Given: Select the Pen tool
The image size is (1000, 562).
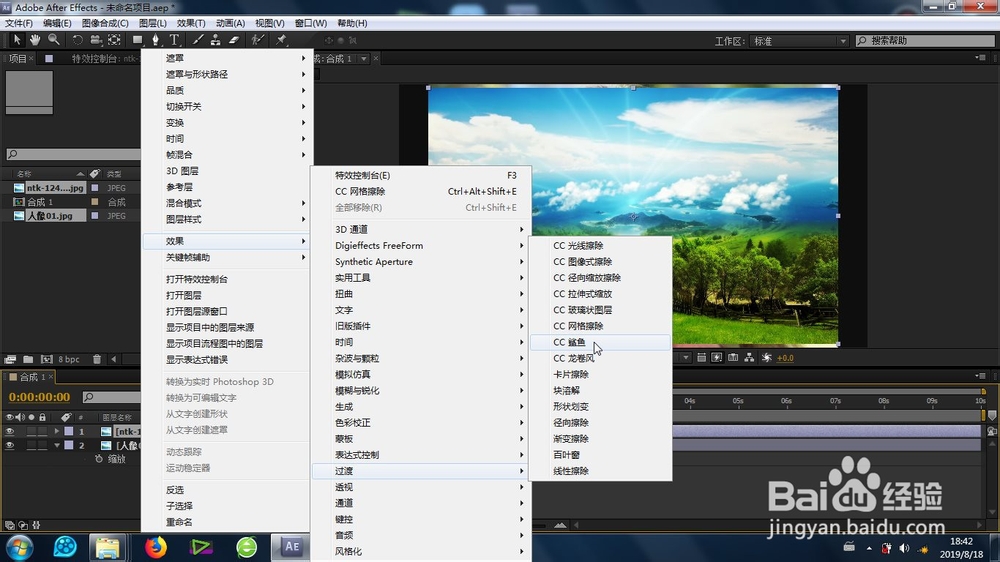Looking at the screenshot, I should pyautogui.click(x=155, y=40).
